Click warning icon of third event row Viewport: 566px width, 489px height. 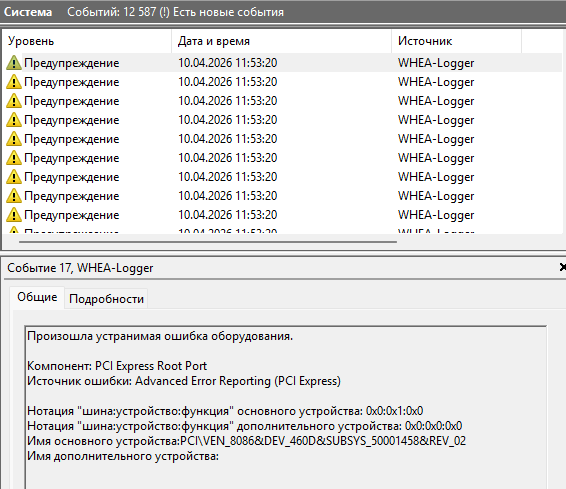click(x=14, y=101)
